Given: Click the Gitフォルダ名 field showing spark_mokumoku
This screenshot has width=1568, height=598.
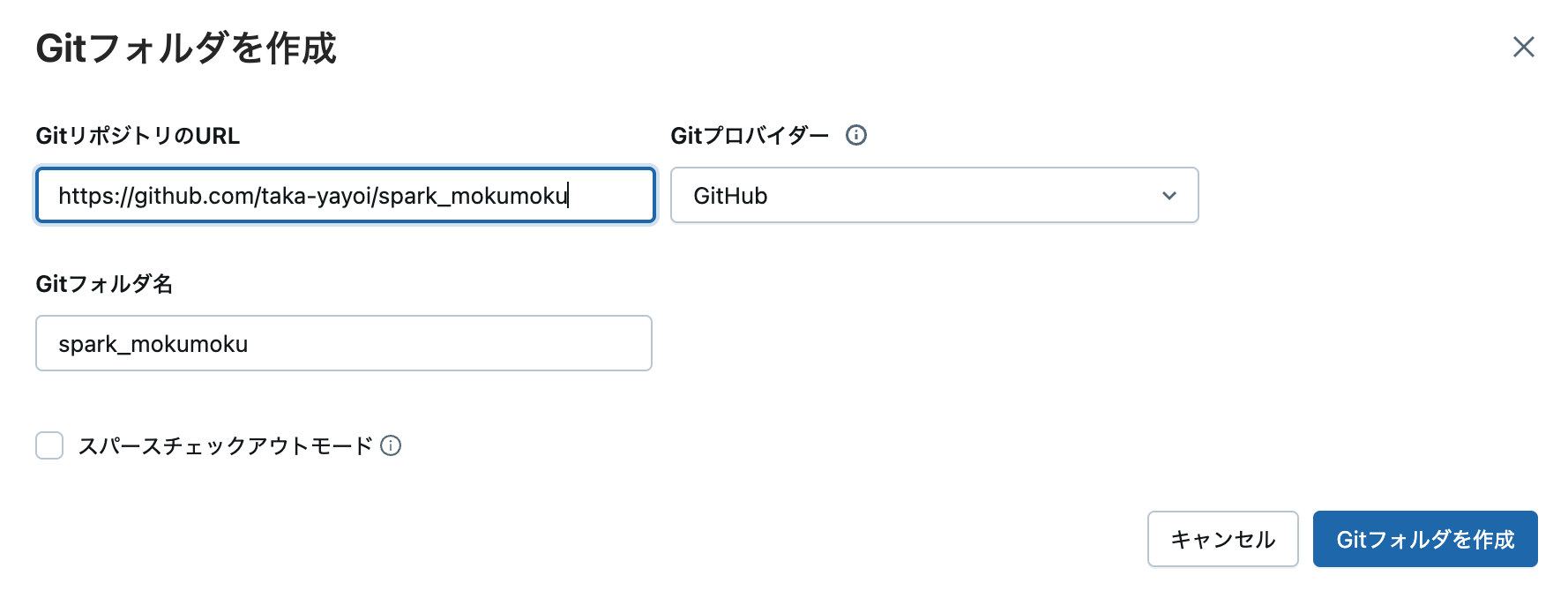Looking at the screenshot, I should (344, 343).
